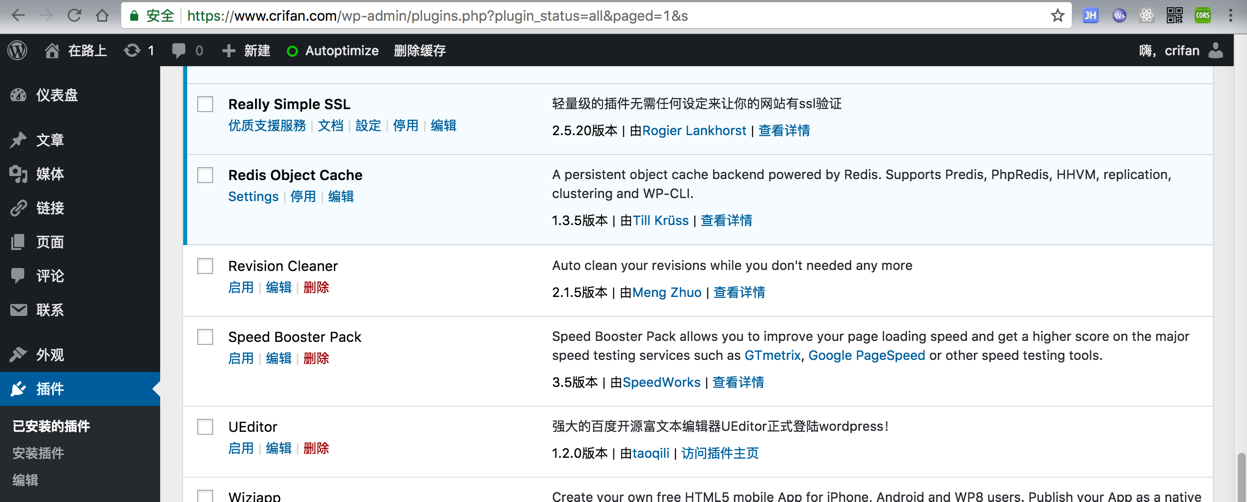
Task: Select 已安装的插件 submenu item
Action: click(51, 426)
